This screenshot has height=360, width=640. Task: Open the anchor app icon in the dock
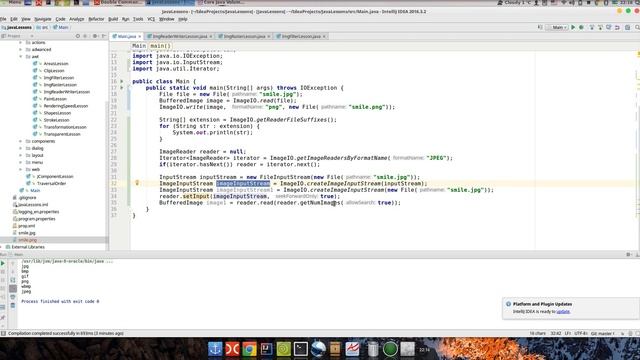click(x=215, y=349)
